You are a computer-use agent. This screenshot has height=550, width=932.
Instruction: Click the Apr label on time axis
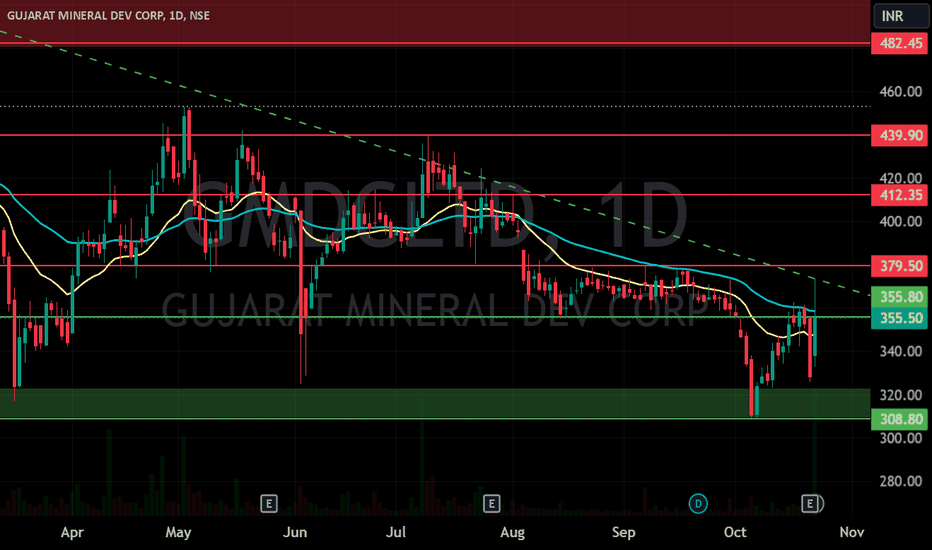(x=72, y=532)
